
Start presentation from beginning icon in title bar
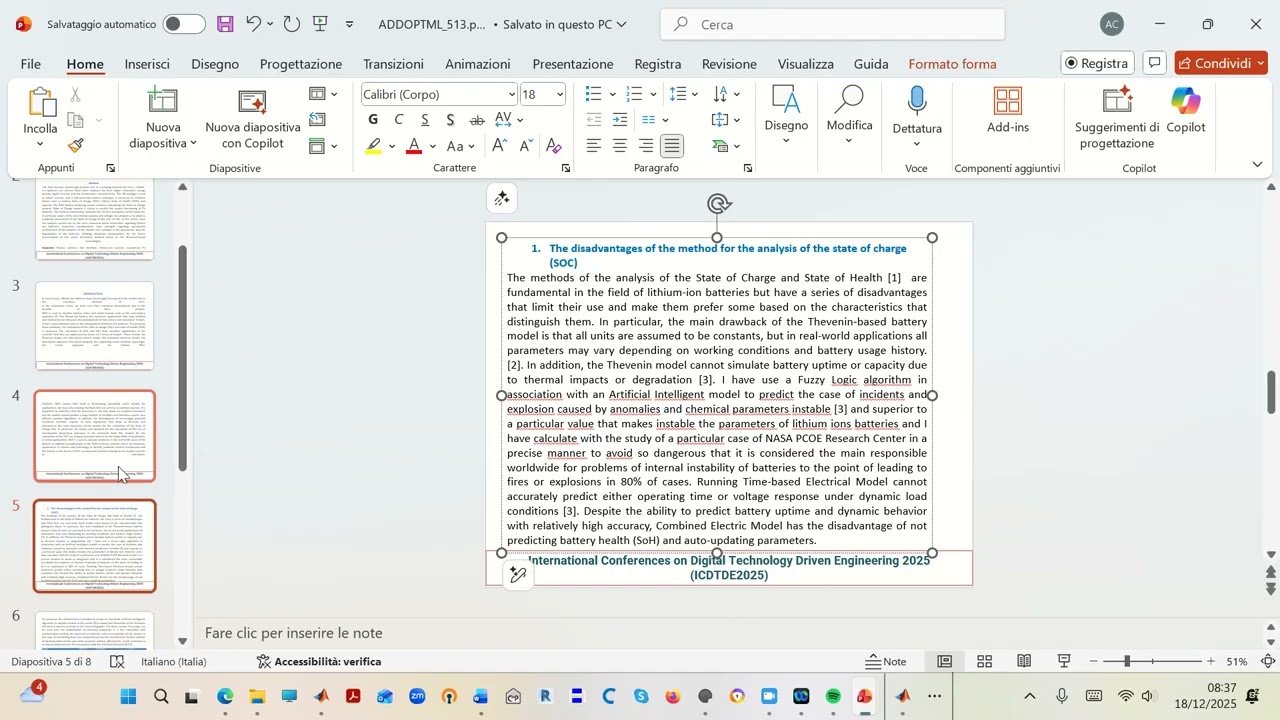point(321,24)
